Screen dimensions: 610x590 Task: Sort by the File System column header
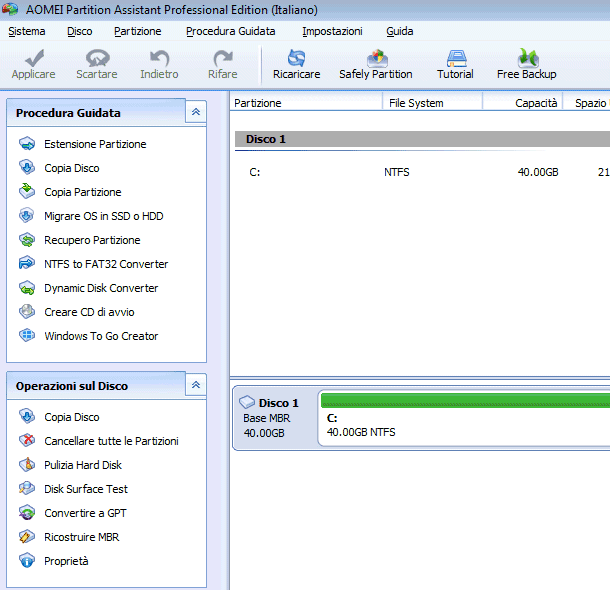(x=433, y=103)
